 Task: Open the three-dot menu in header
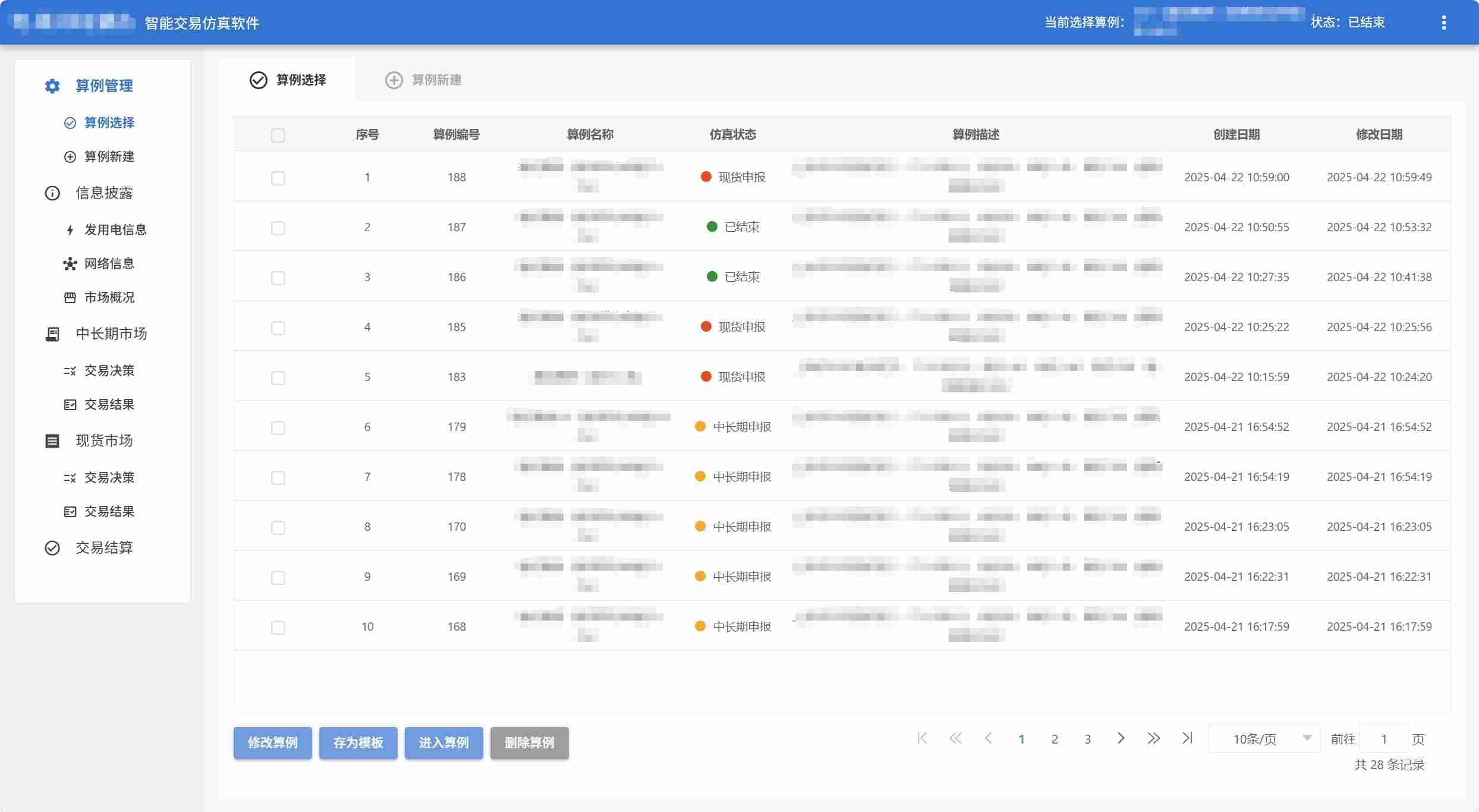coord(1443,23)
